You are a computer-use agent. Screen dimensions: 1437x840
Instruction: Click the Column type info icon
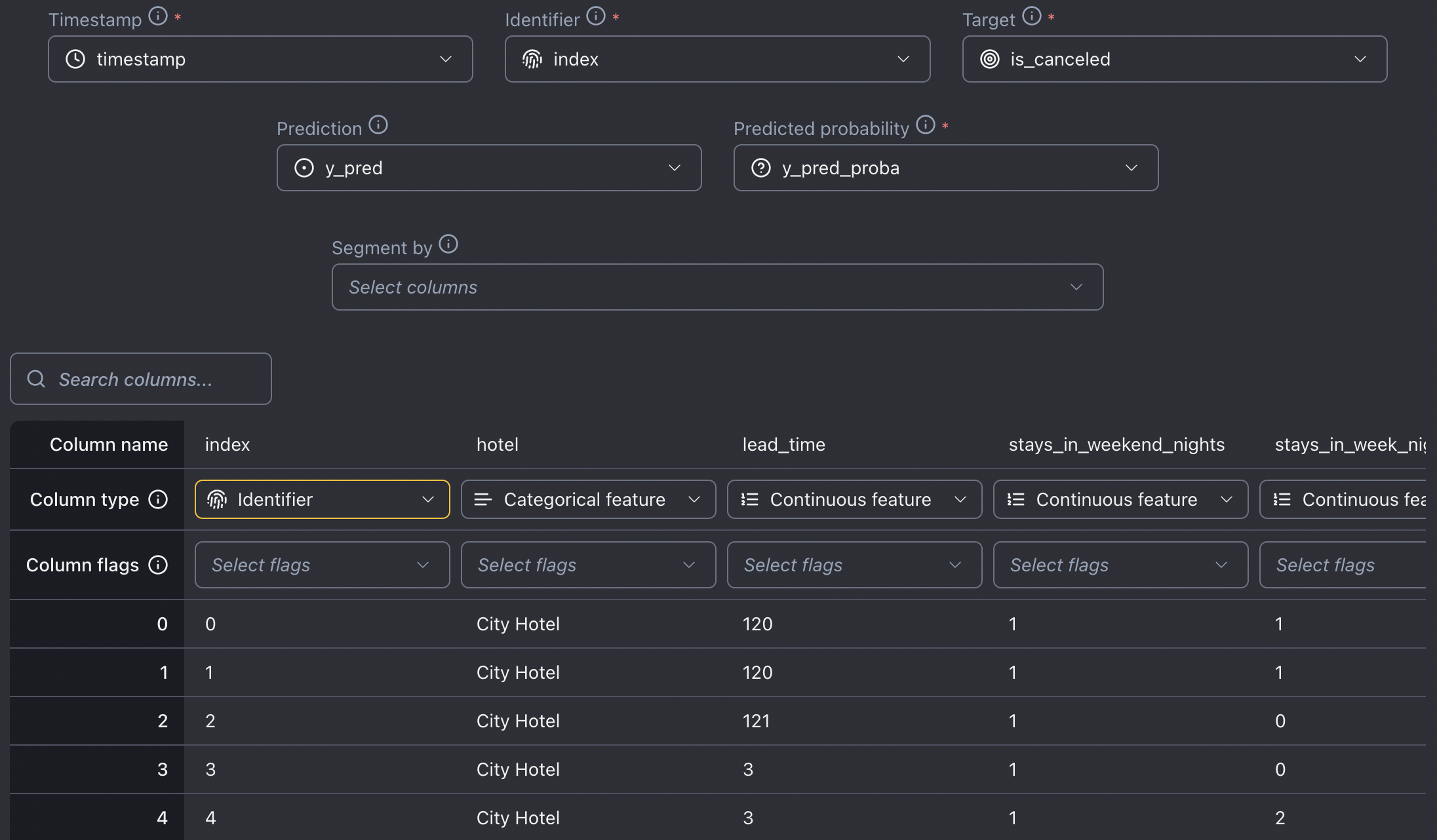[158, 499]
